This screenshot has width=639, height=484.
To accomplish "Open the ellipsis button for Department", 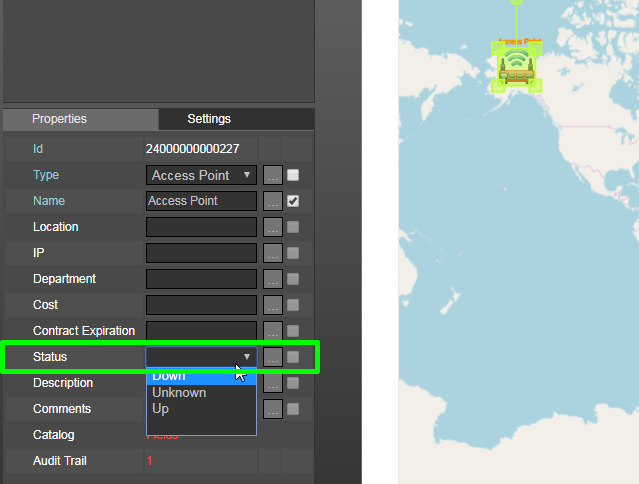I will point(272,279).
